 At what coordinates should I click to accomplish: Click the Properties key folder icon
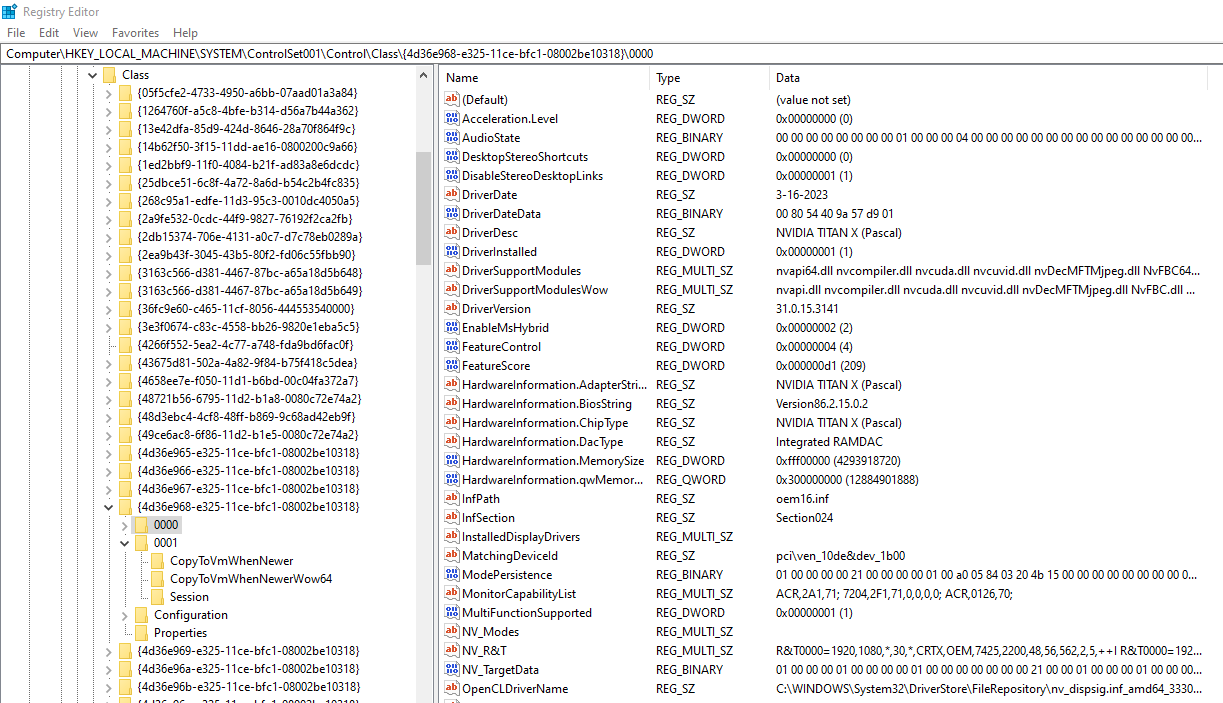coord(141,633)
